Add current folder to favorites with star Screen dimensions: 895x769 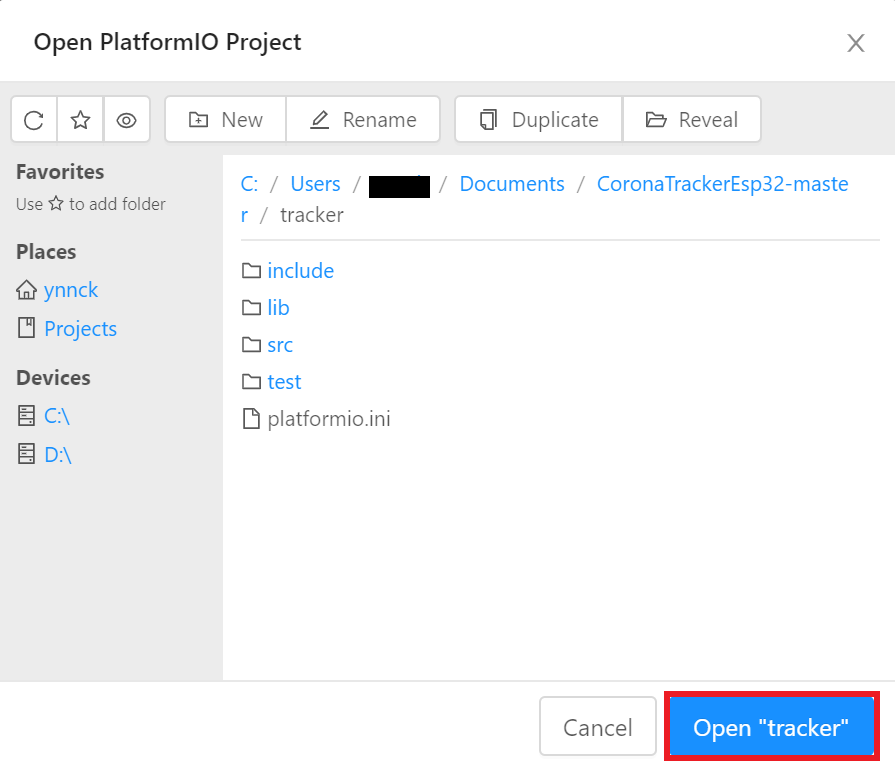[80, 120]
